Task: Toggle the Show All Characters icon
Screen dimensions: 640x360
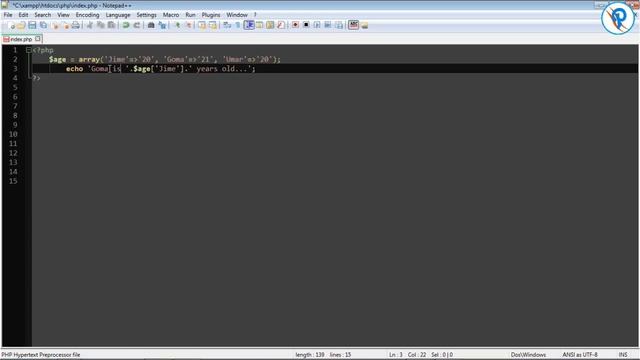Action: 237,25
